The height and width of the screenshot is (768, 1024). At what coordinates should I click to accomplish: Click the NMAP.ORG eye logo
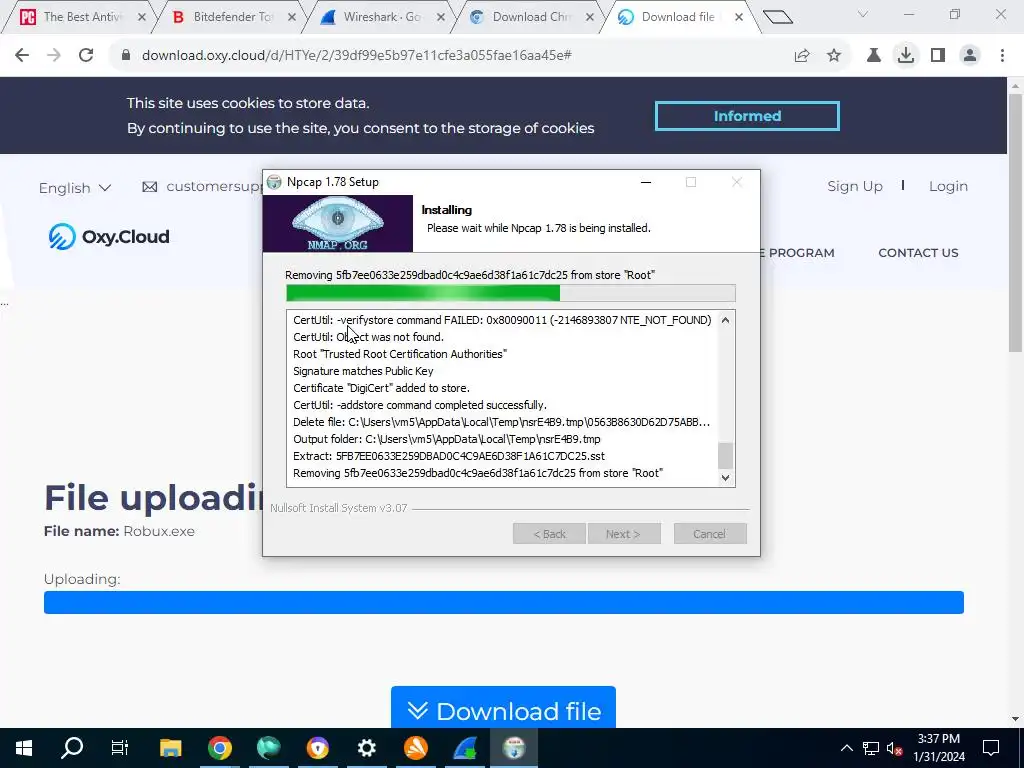point(338,223)
